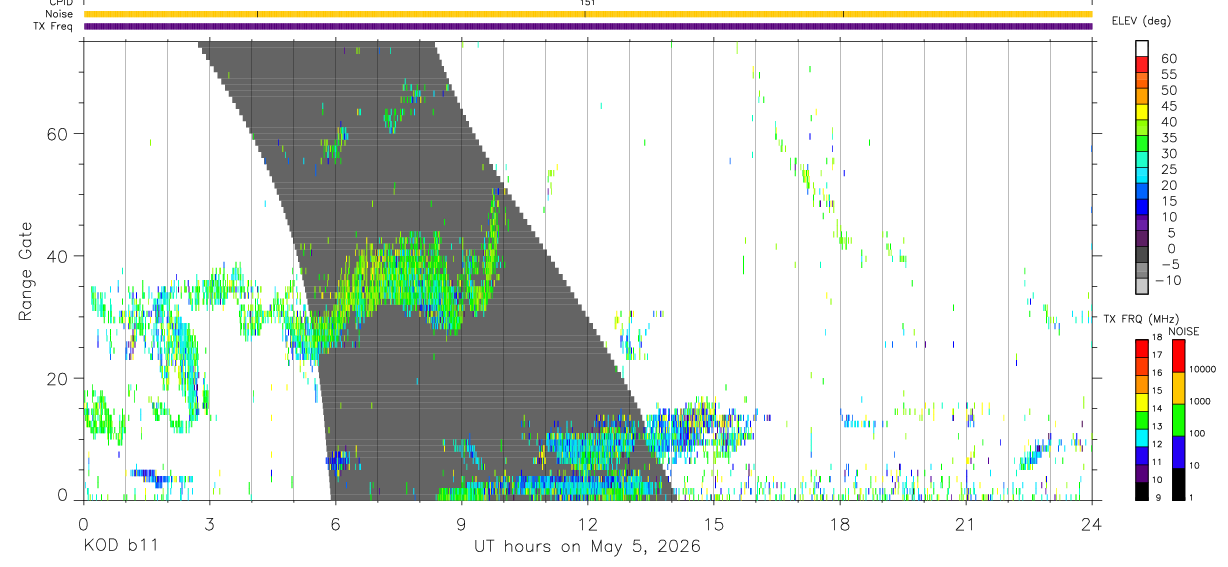Click the '45' label on ELEV scale
This screenshot has width=1228, height=567.
click(1169, 106)
